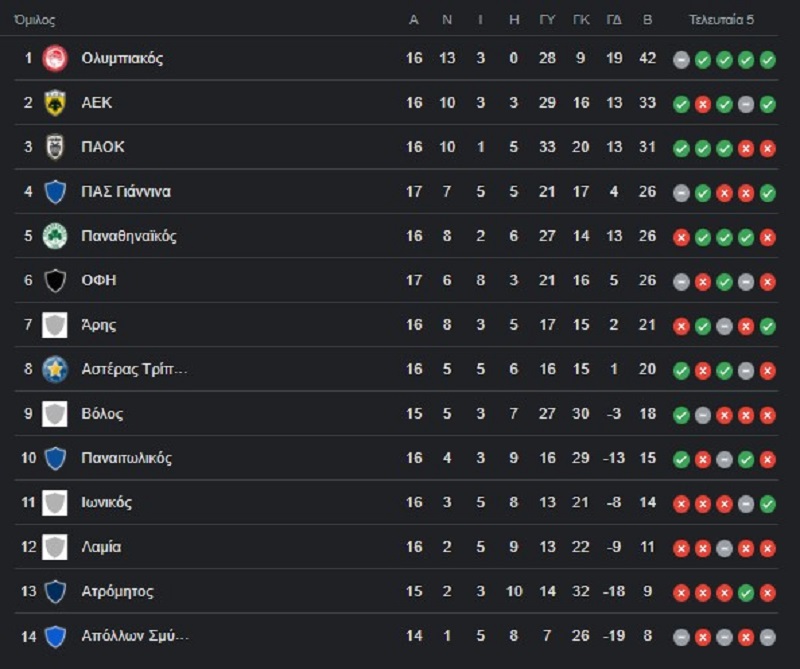Click the ΑΕΚ yellow eagle crest
800x669 pixels.
(x=55, y=103)
